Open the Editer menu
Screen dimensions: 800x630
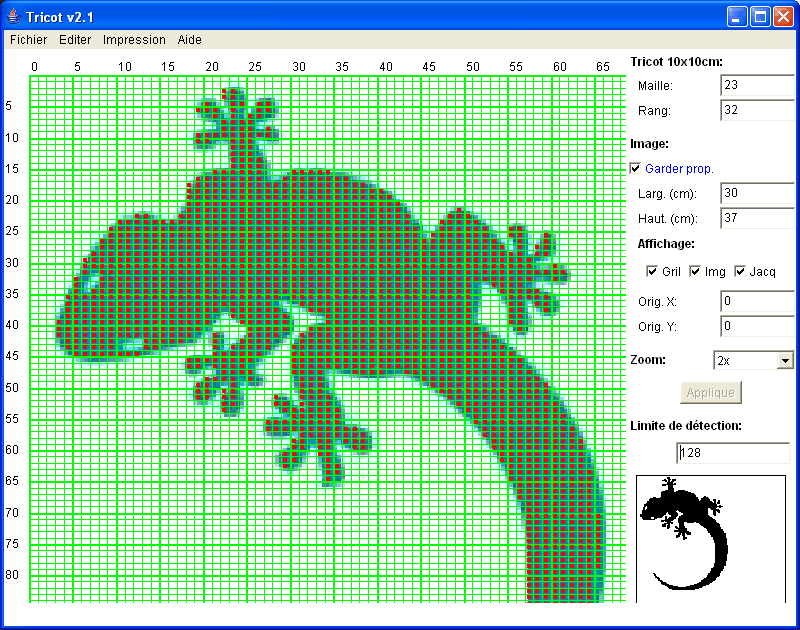(75, 40)
